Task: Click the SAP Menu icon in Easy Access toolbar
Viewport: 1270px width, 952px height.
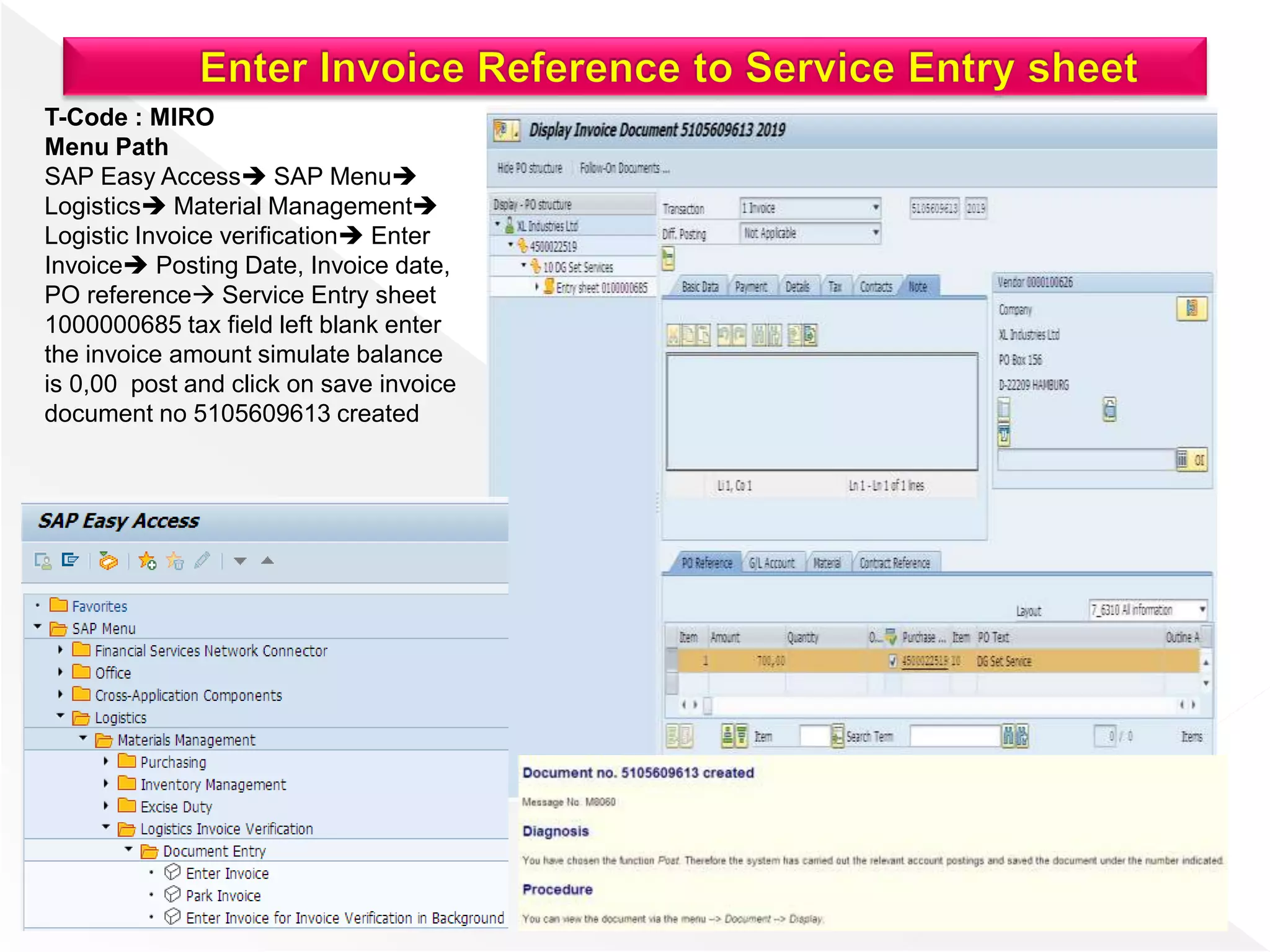Action: point(70,561)
